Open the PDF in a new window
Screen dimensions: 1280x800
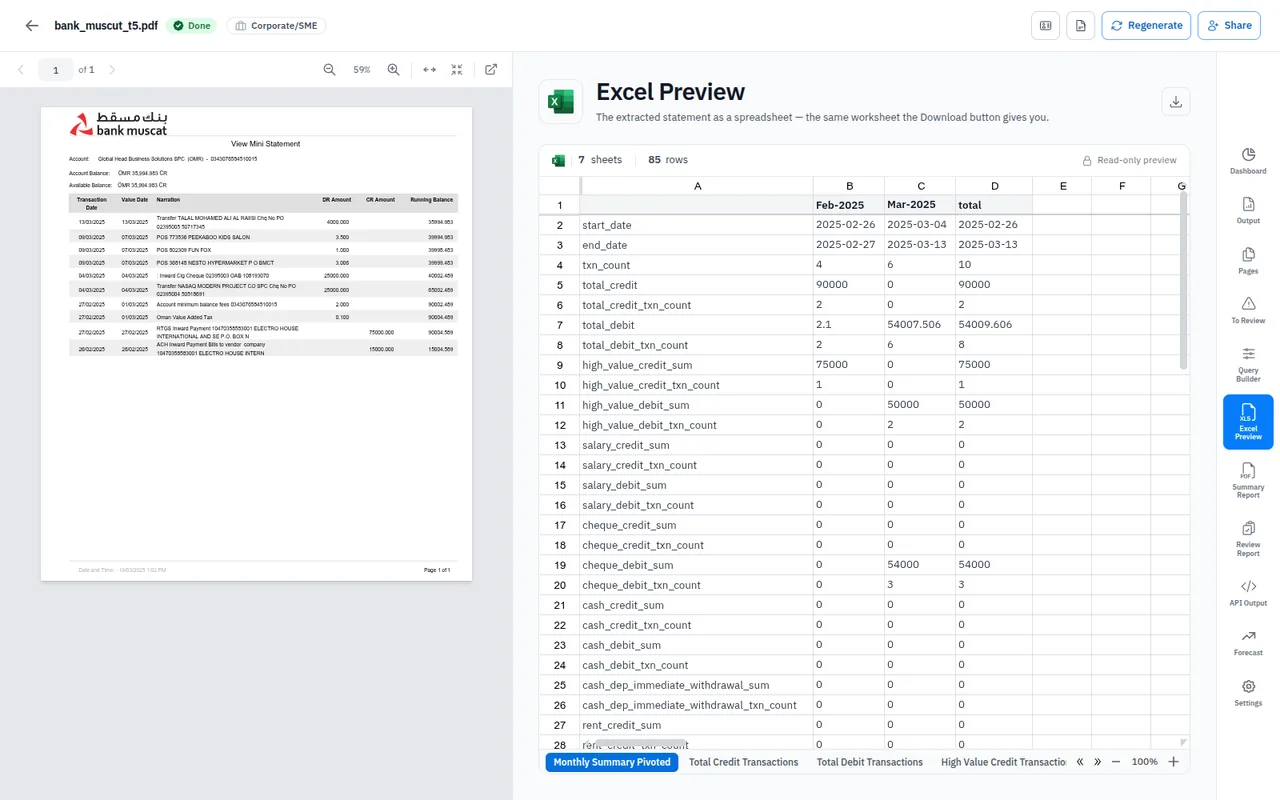coord(491,70)
